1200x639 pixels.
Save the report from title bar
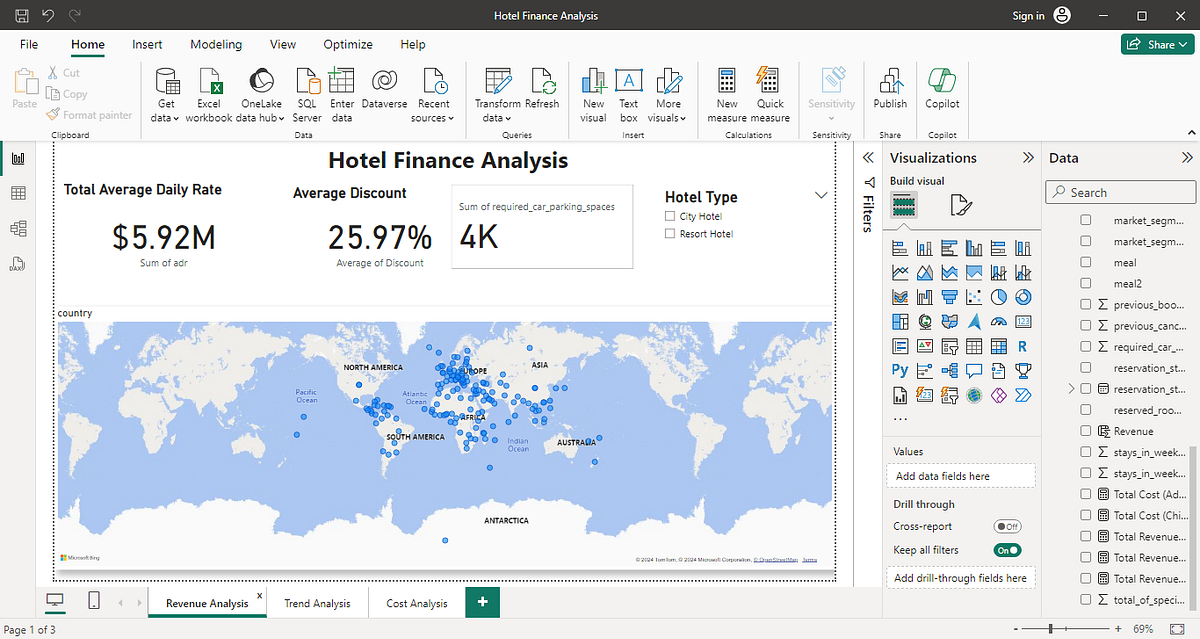tap(22, 15)
